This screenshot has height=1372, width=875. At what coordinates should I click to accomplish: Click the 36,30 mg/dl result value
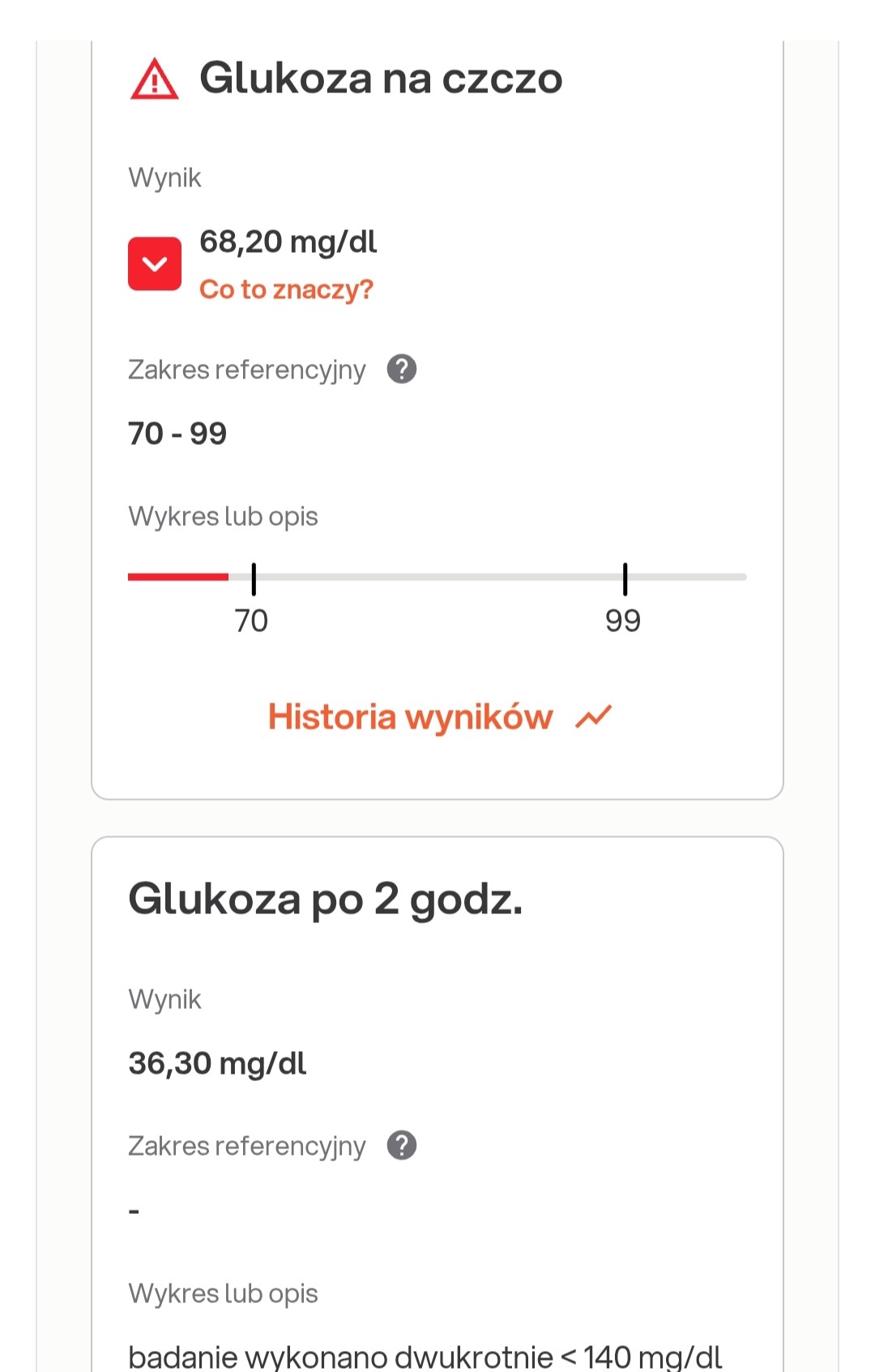pyautogui.click(x=217, y=1063)
